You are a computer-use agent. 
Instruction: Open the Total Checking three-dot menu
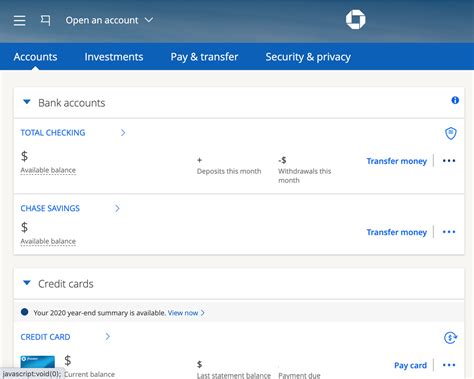click(x=449, y=161)
